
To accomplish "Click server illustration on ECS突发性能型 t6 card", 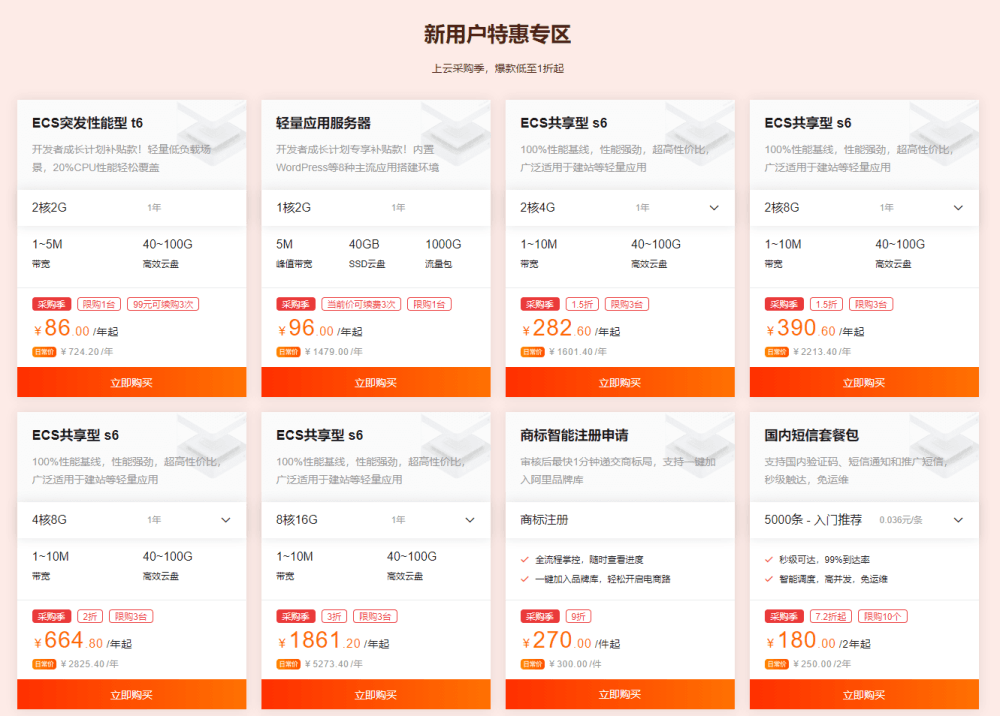I will (206, 136).
